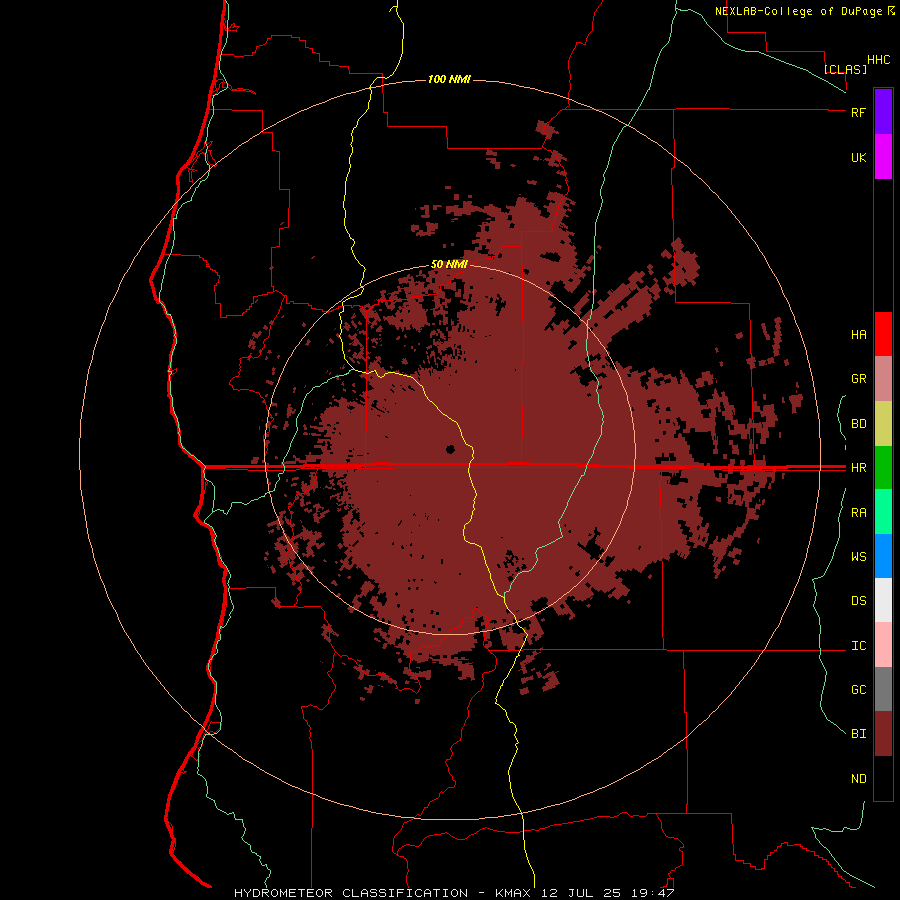Click the magenta UK color swatch
The width and height of the screenshot is (900, 900).
point(883,156)
